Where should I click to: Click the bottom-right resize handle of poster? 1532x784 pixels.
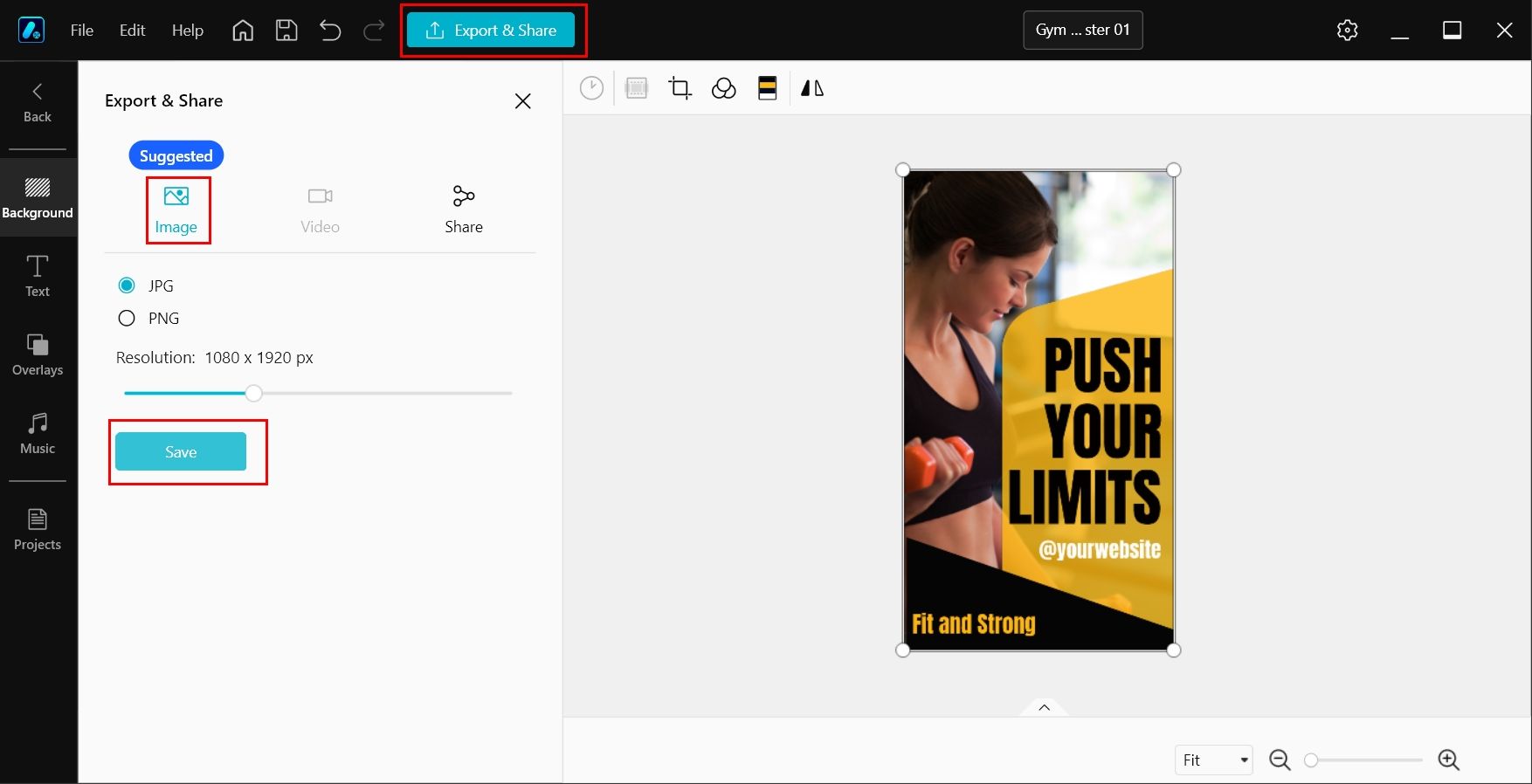pyautogui.click(x=1174, y=650)
